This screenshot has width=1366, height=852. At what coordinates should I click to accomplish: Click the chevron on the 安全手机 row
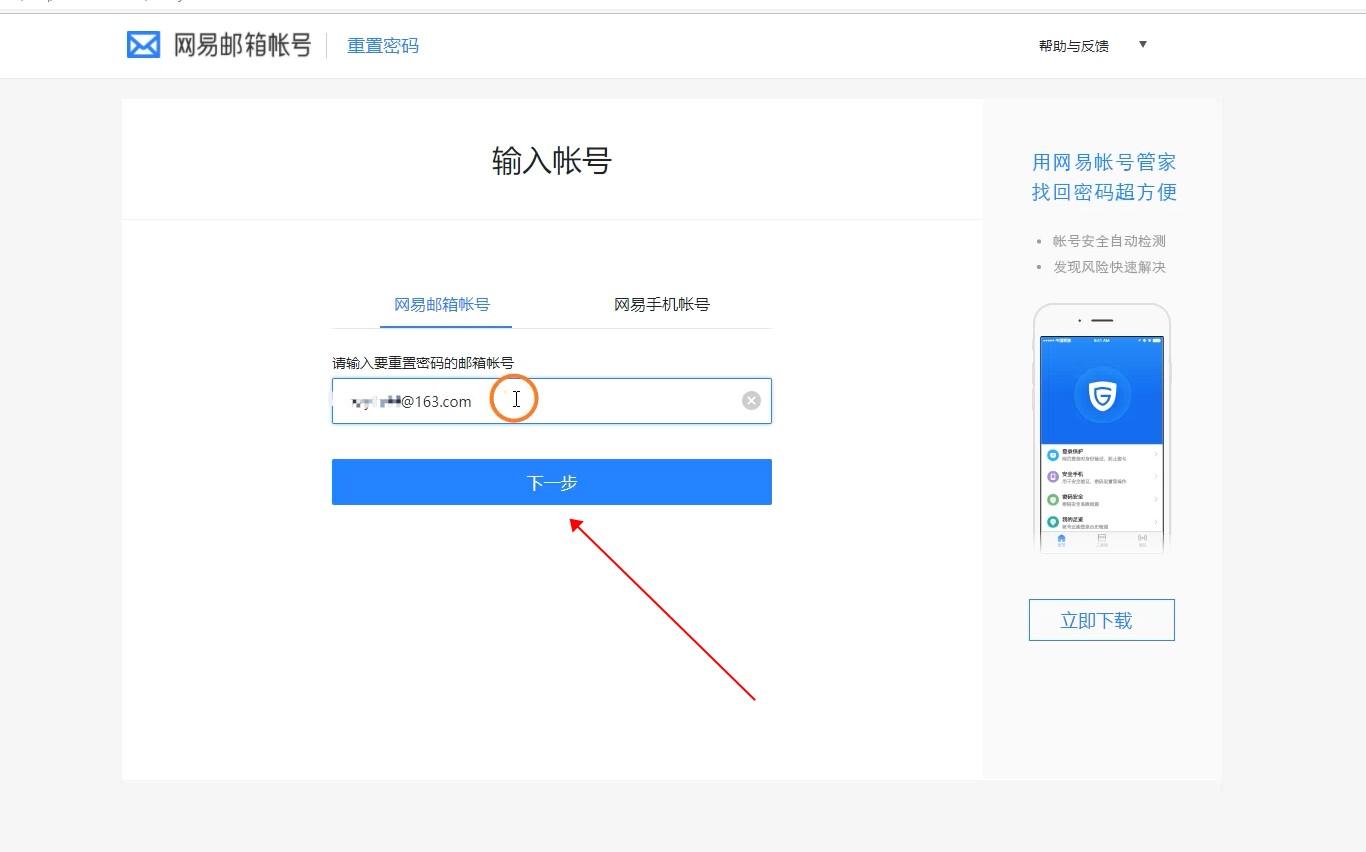(x=1156, y=477)
